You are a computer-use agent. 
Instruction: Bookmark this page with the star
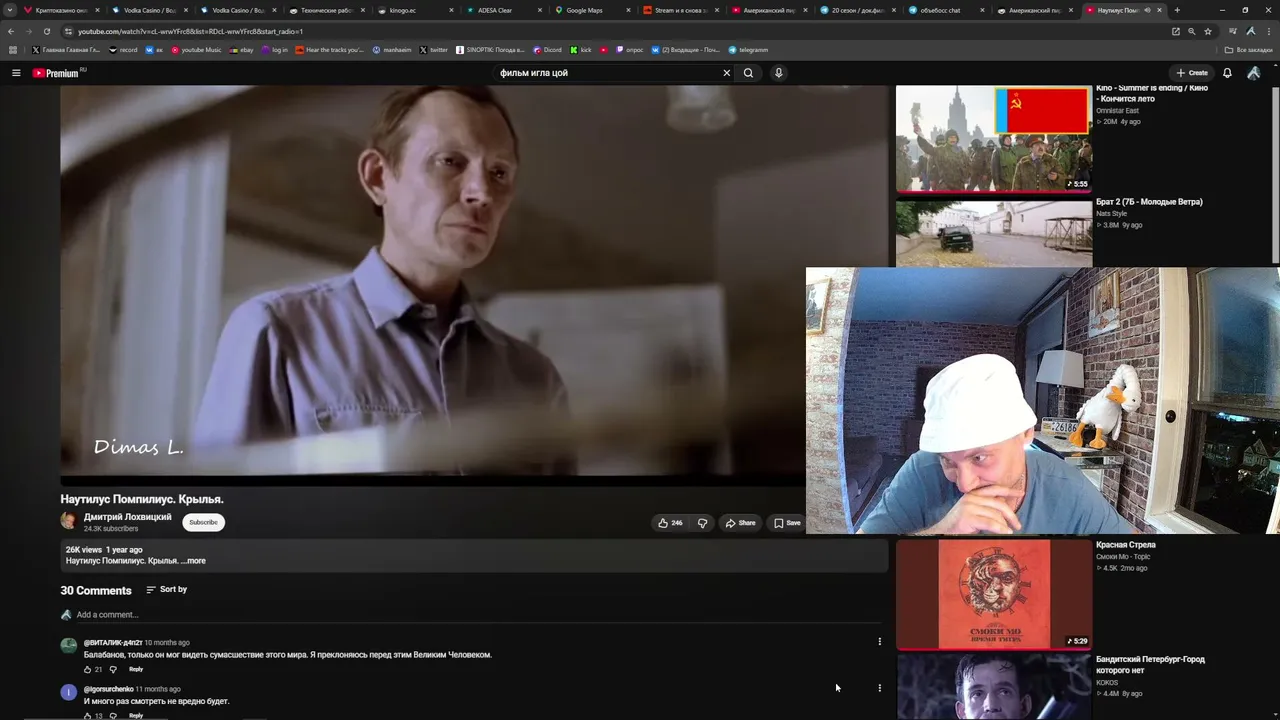[x=1208, y=31]
